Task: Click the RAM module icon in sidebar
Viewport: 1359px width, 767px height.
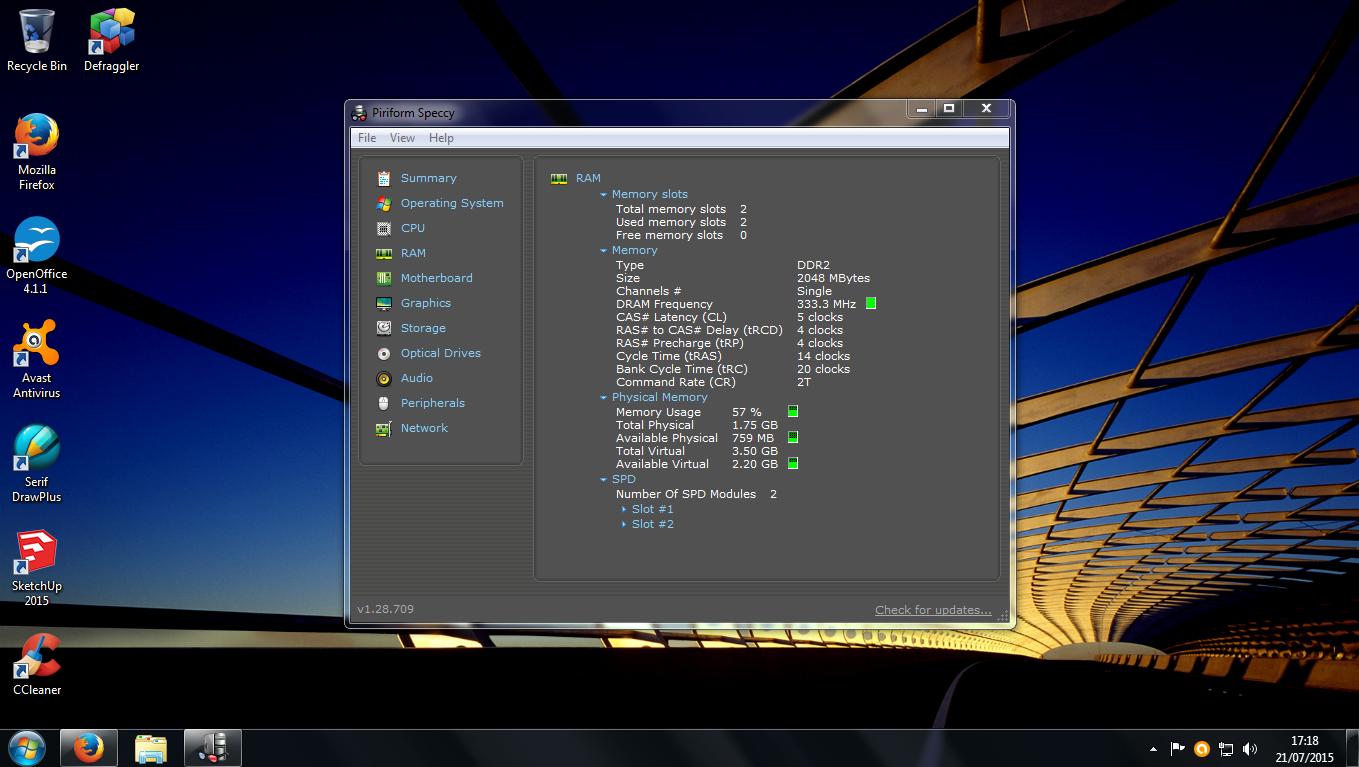Action: pos(384,253)
